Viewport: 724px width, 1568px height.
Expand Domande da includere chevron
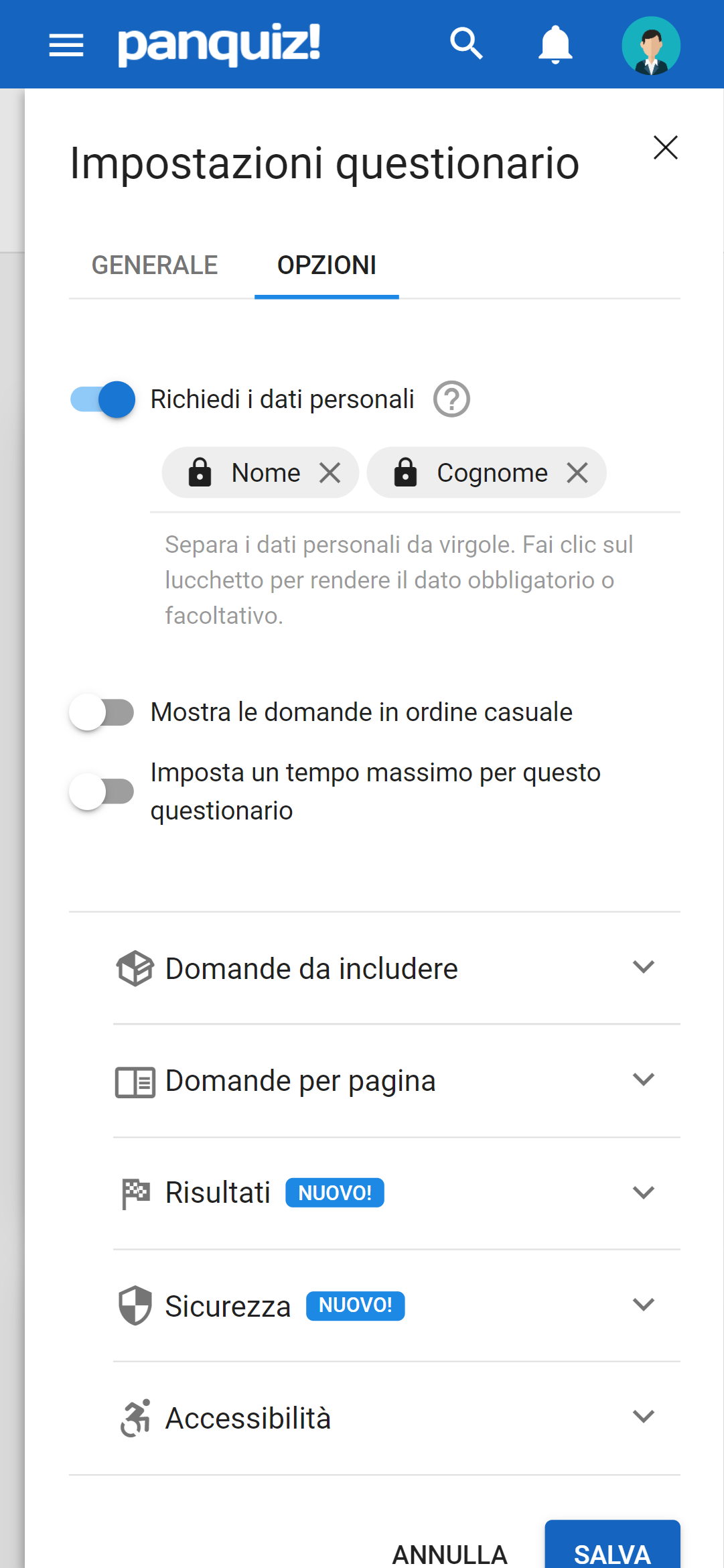point(643,967)
